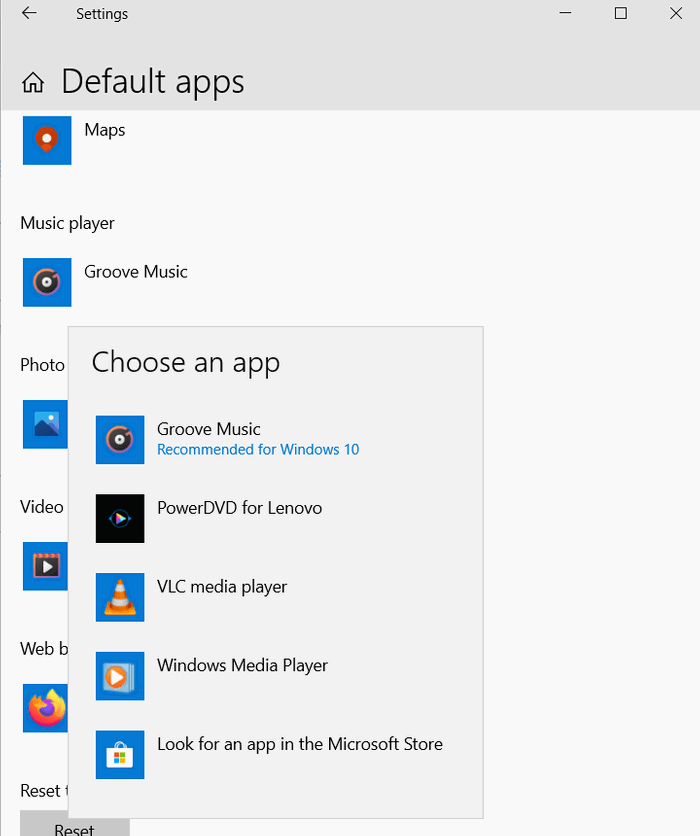Click the Microsoft Store bag icon
This screenshot has height=836, width=700.
[120, 754]
